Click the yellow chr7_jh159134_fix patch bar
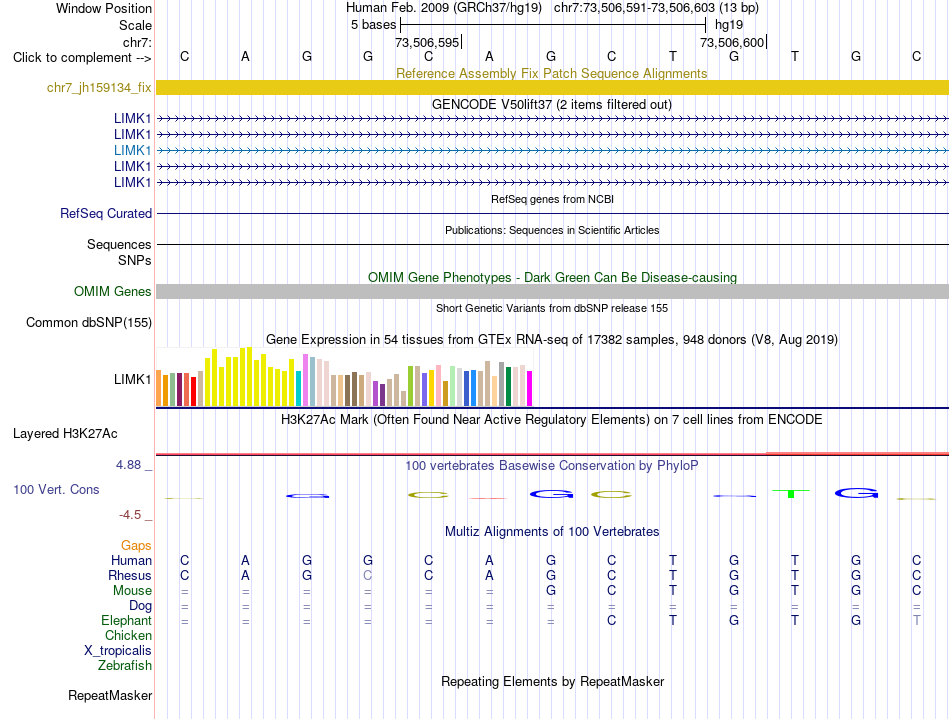Screen dimensions: 950x719 (552, 87)
